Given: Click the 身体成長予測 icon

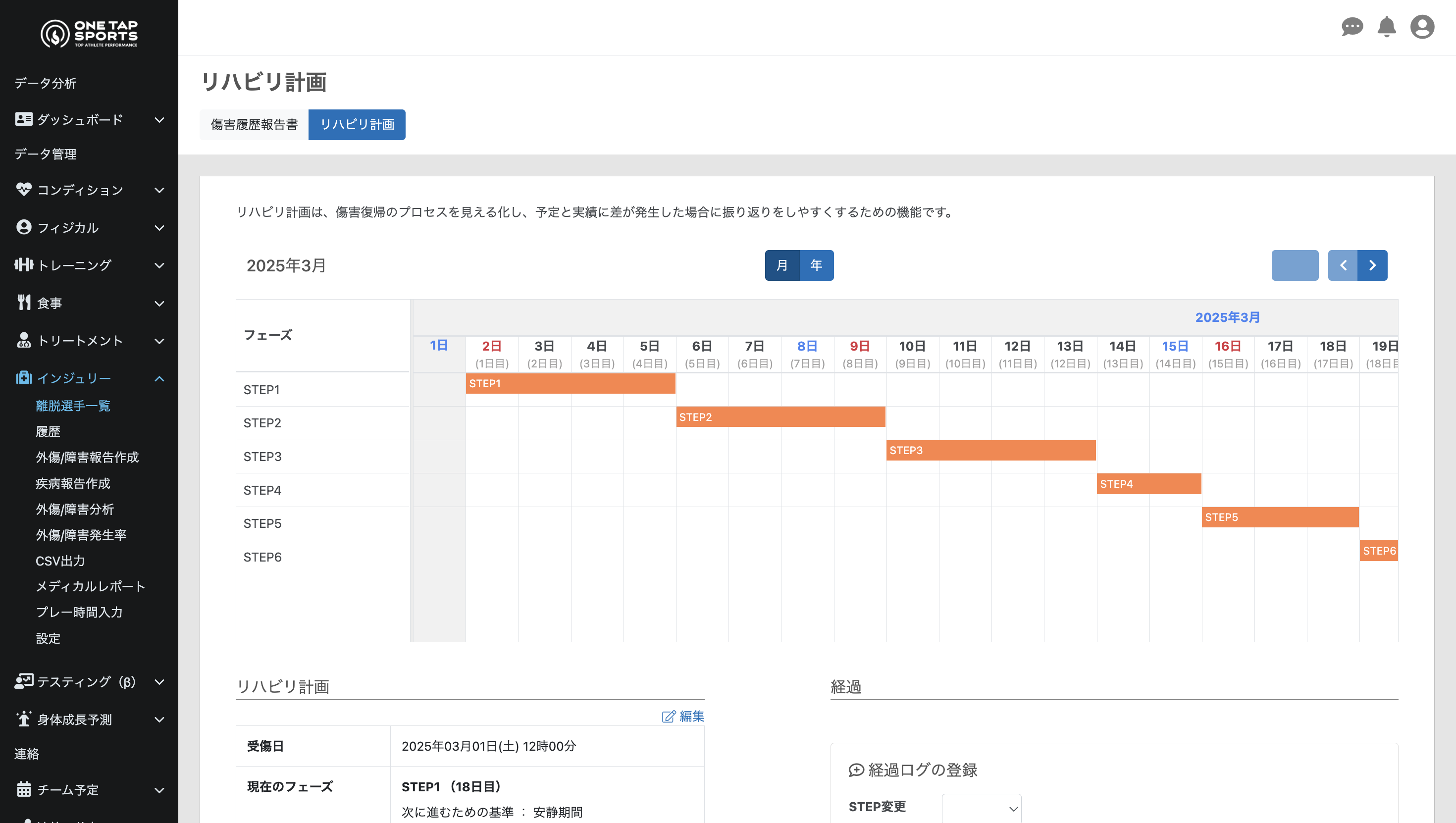Looking at the screenshot, I should click(24, 719).
